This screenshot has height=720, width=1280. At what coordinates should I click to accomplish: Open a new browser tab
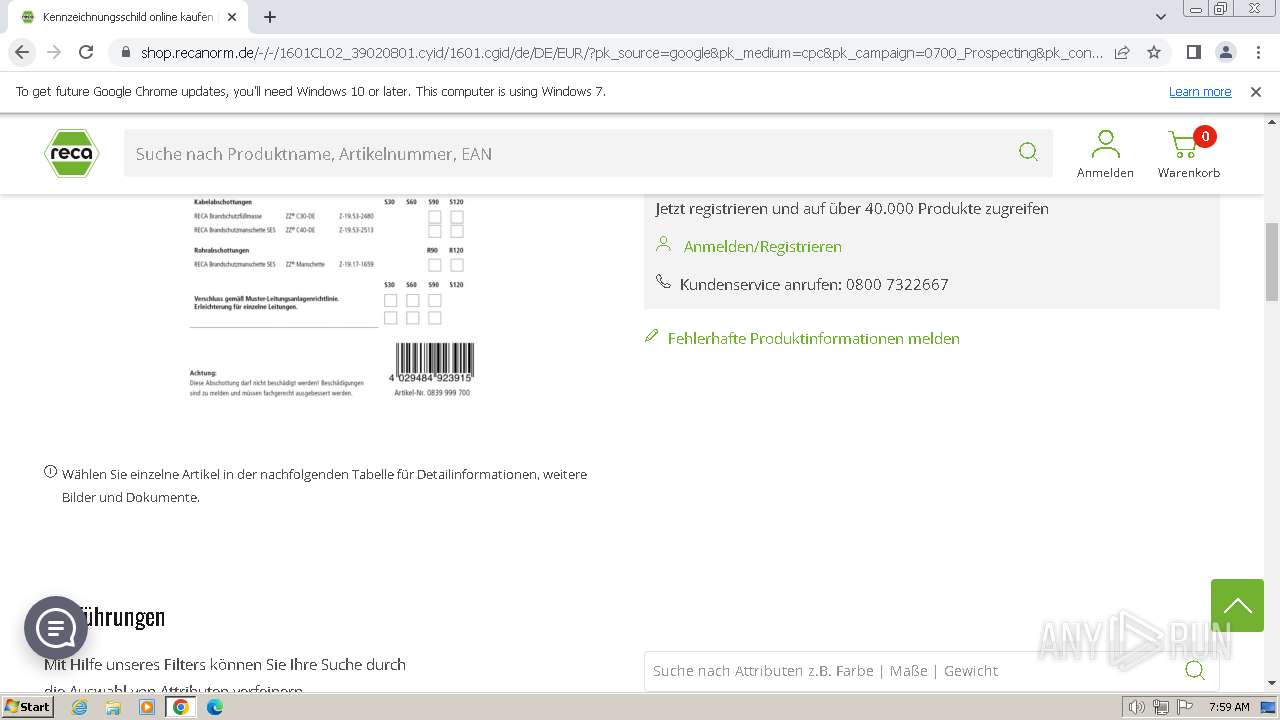[x=270, y=17]
